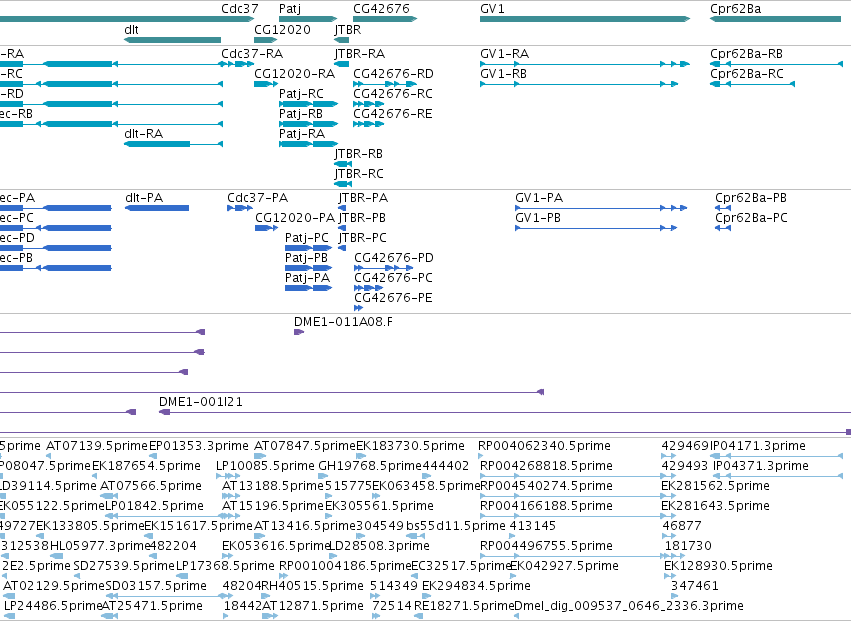
Task: Click the JTBR gene label
Action: (347, 29)
